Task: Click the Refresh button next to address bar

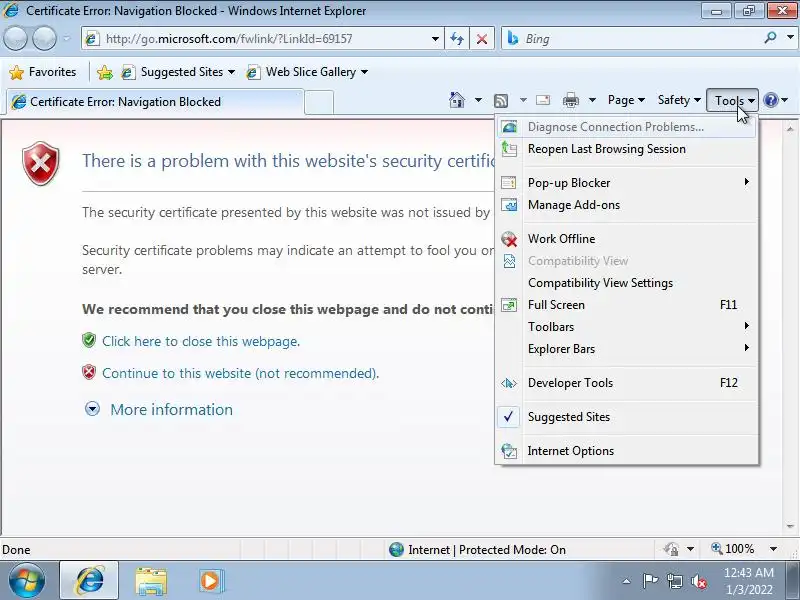Action: pyautogui.click(x=457, y=39)
